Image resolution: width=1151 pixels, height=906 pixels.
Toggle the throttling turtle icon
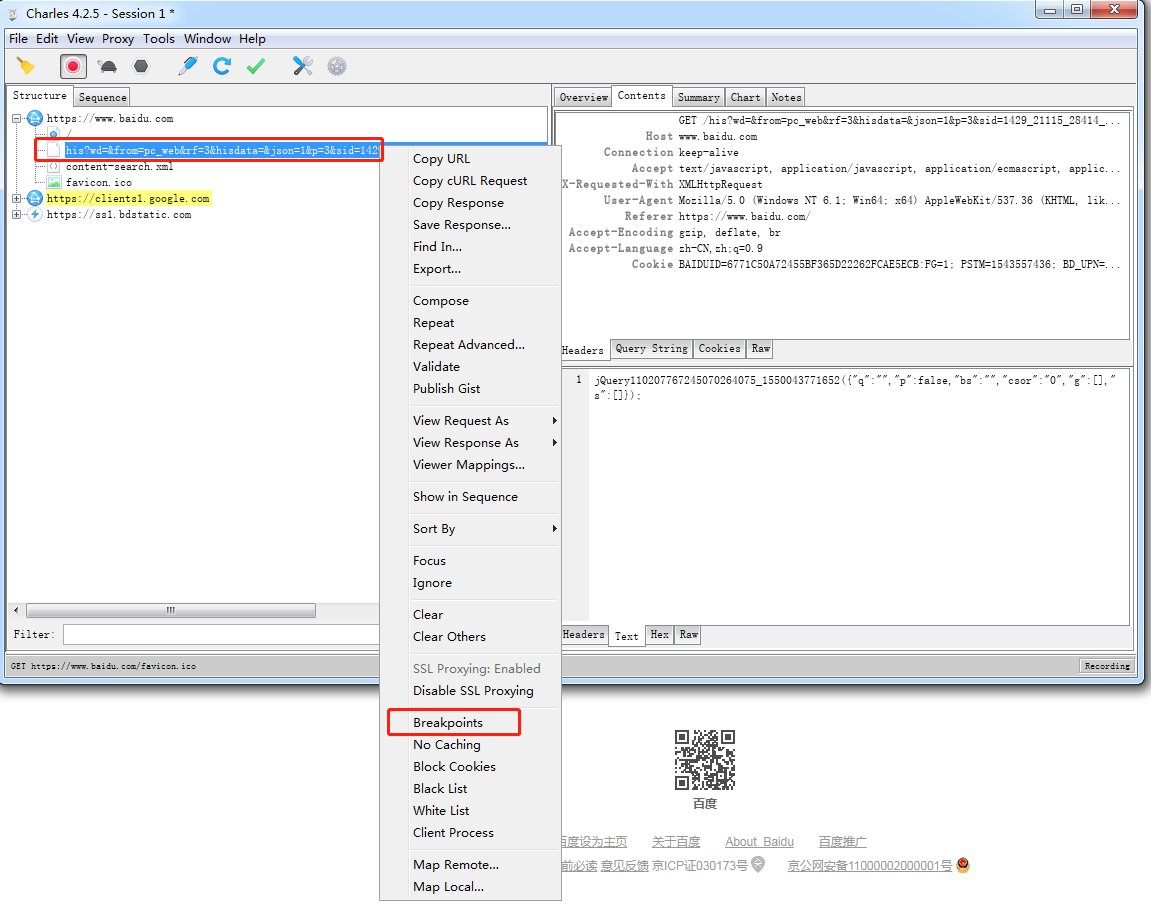pos(108,67)
